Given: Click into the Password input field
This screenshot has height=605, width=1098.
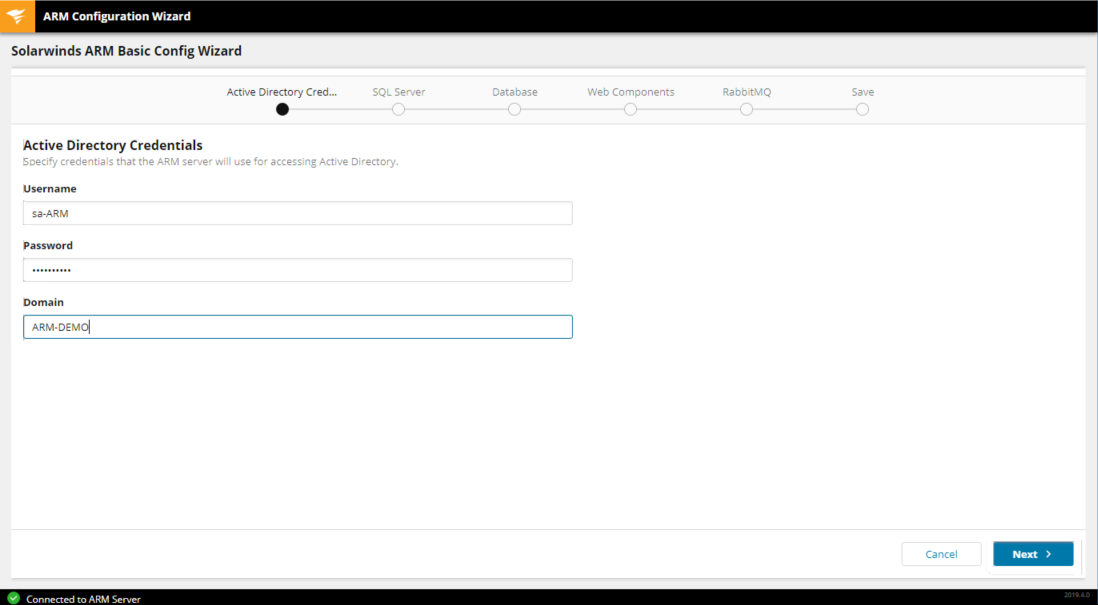Looking at the screenshot, I should coord(297,270).
